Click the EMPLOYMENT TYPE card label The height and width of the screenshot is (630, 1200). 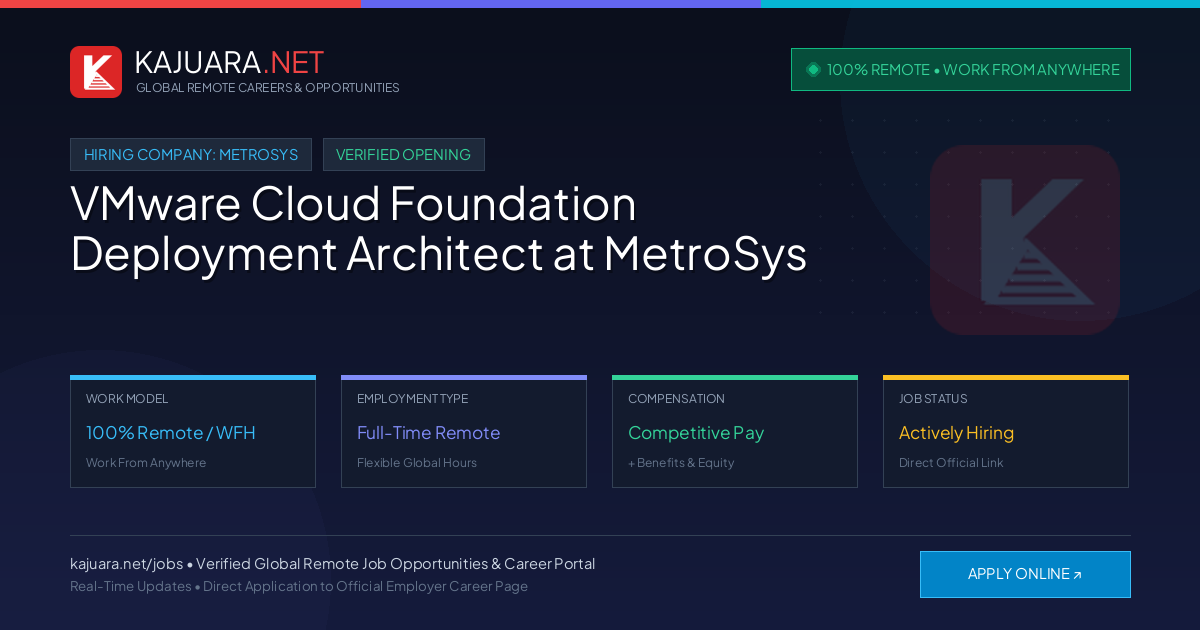point(412,399)
